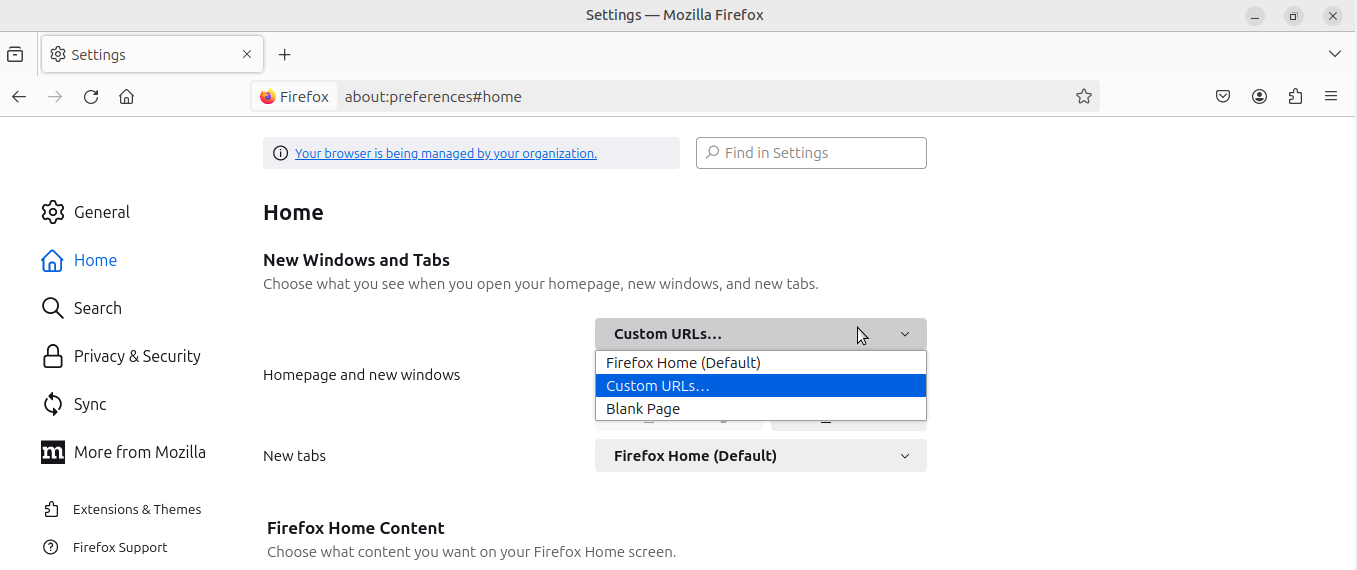
Task: Open the tab list view icon
Action: pyautogui.click(x=15, y=54)
